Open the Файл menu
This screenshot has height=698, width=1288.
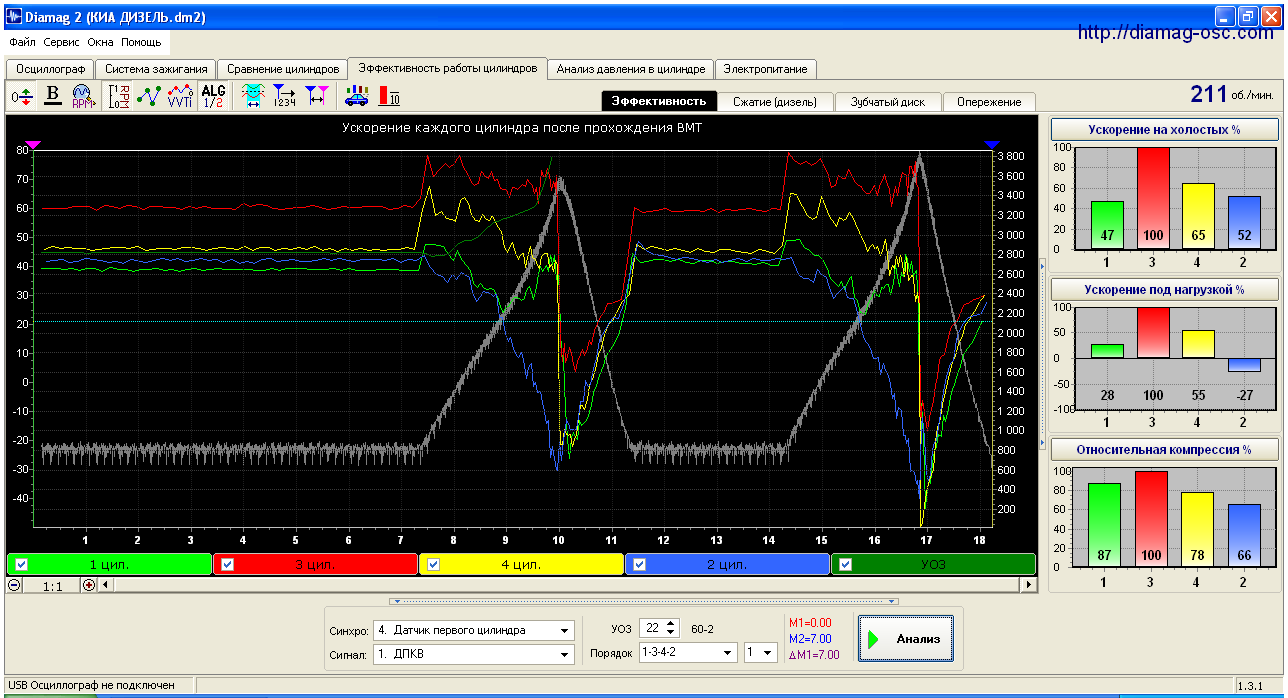point(22,43)
